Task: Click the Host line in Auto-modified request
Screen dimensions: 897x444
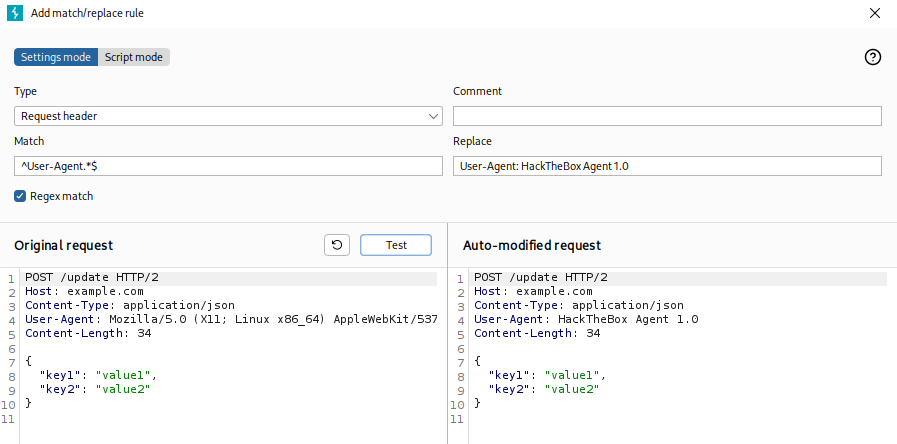Action: pos(540,291)
